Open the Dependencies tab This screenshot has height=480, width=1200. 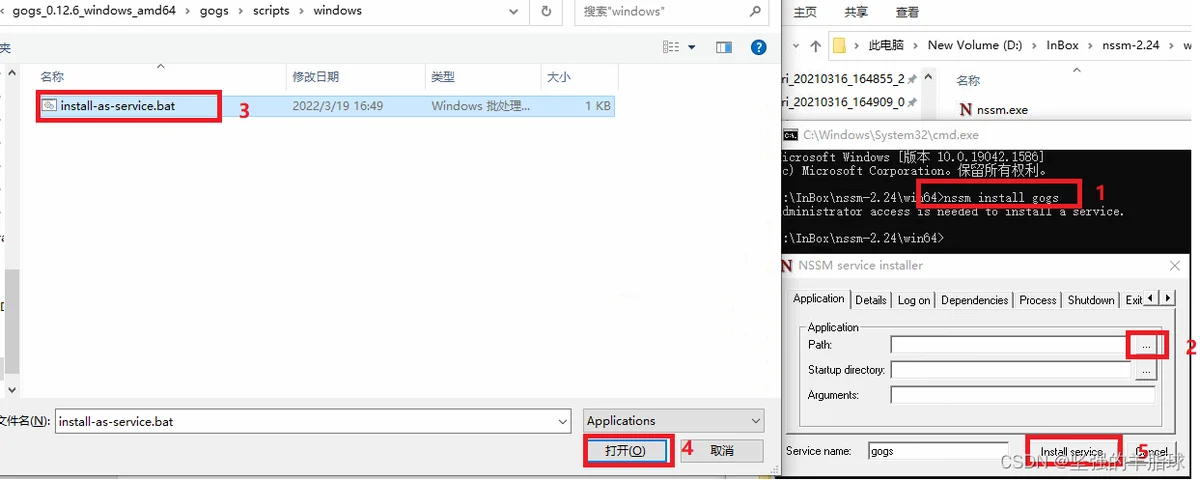(x=974, y=300)
